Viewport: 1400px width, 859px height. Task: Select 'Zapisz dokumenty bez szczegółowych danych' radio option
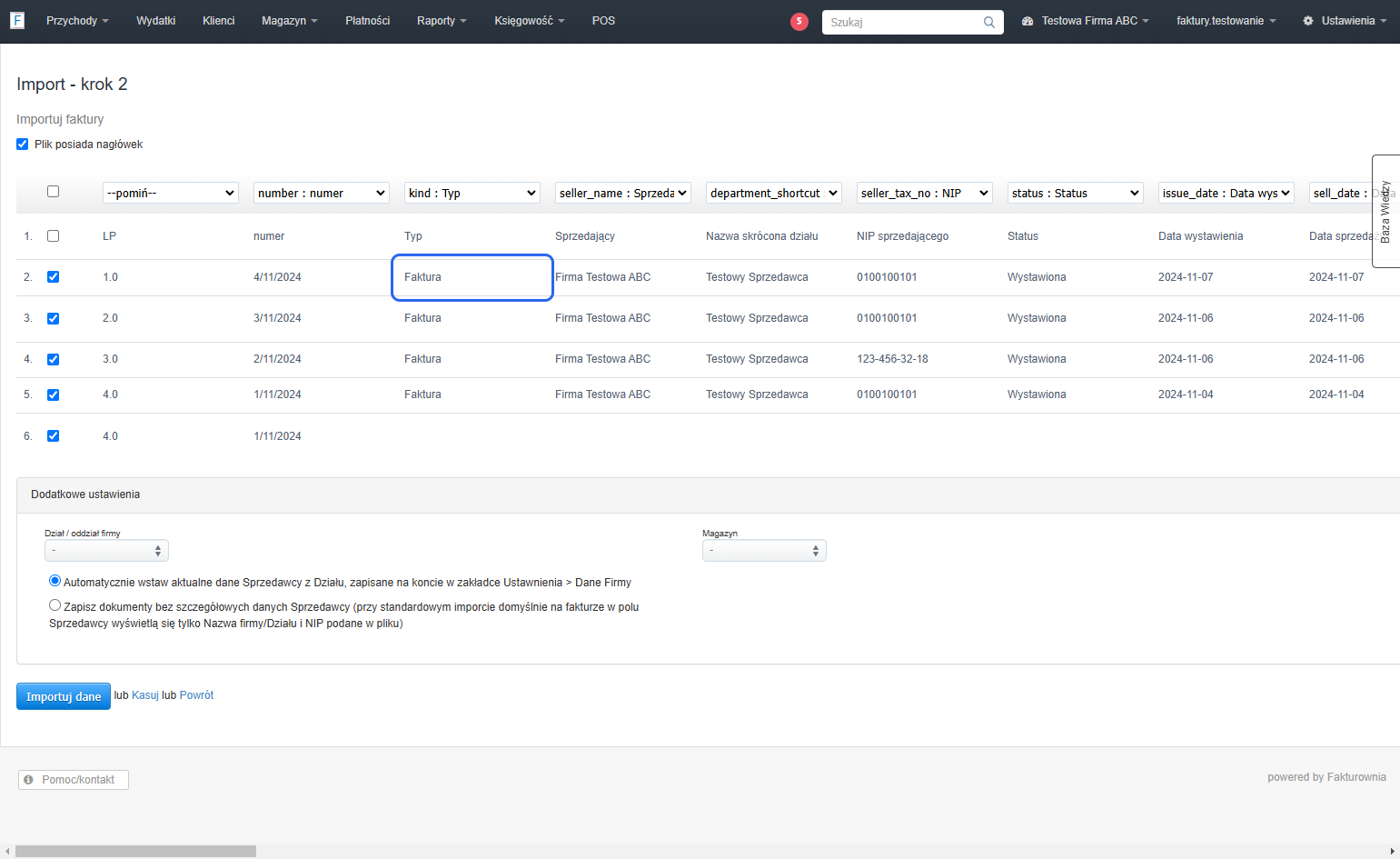55,605
